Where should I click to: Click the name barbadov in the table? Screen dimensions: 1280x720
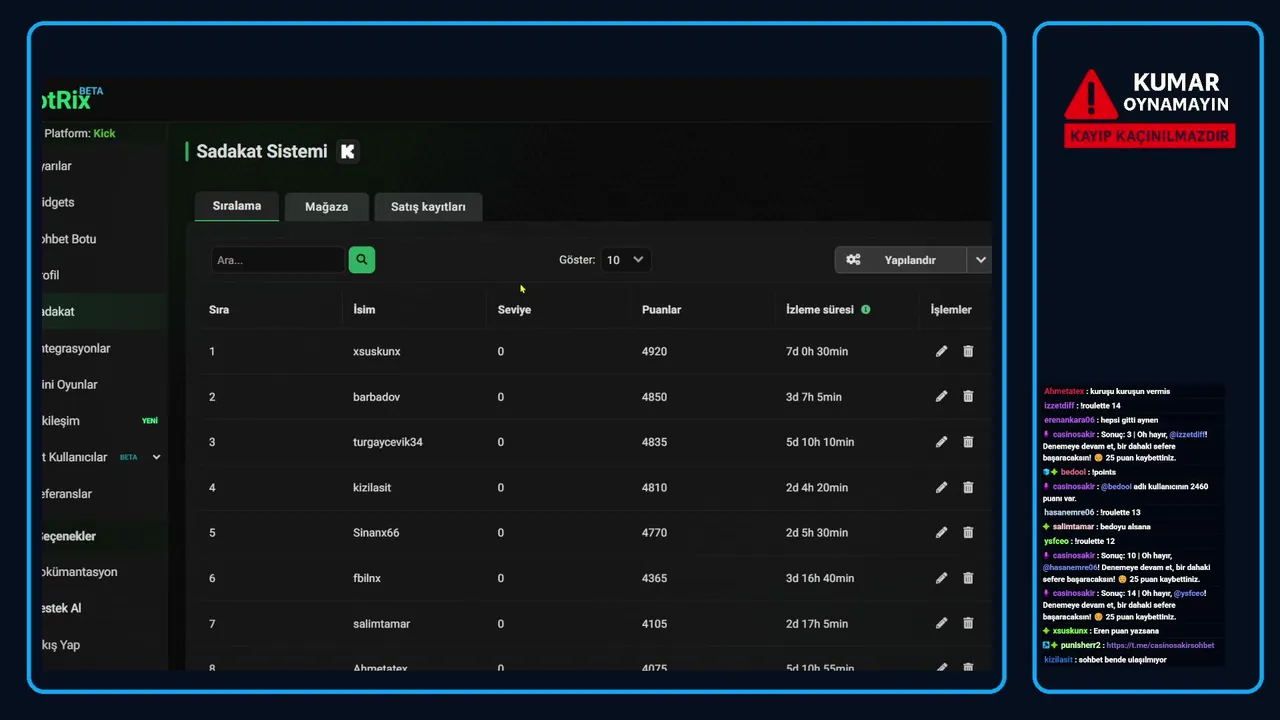[377, 397]
